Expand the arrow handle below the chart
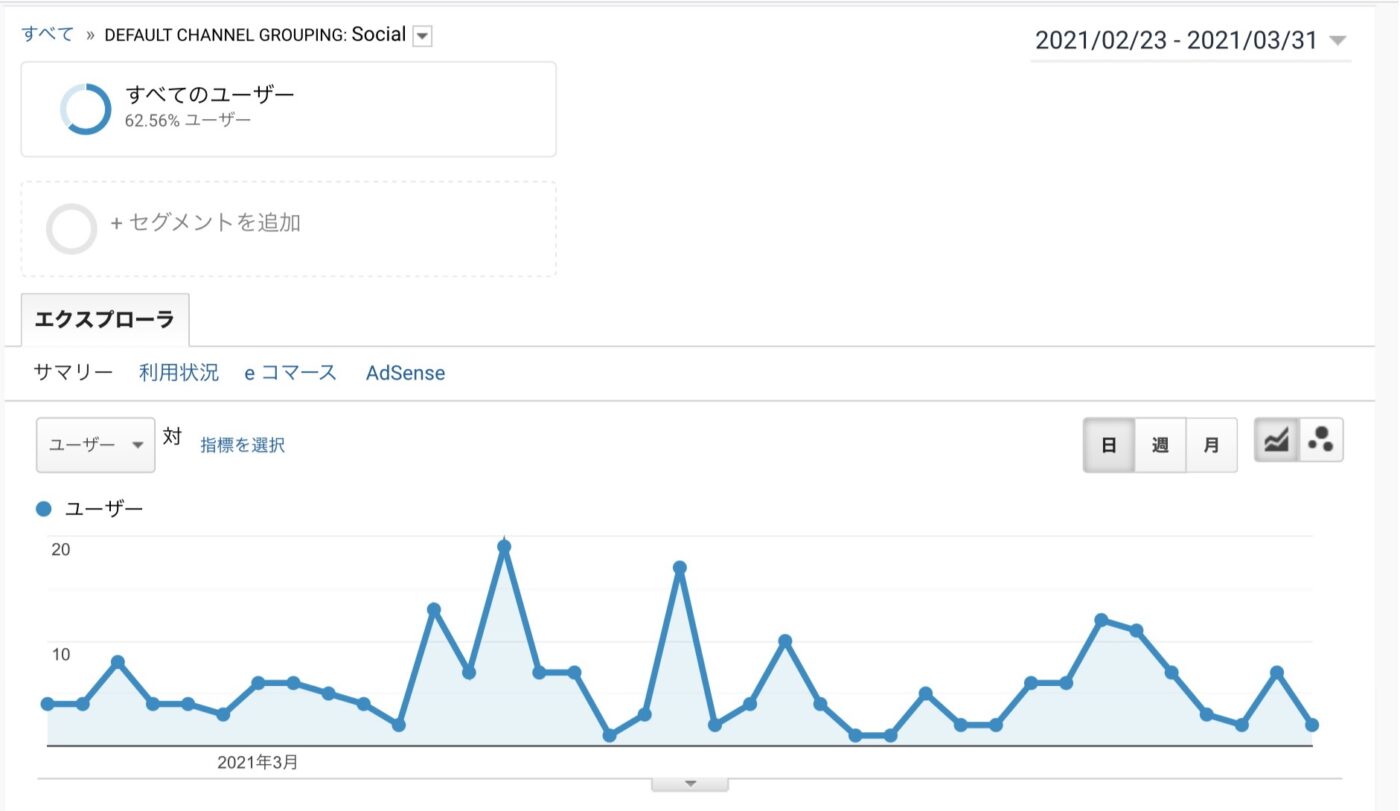 point(690,784)
